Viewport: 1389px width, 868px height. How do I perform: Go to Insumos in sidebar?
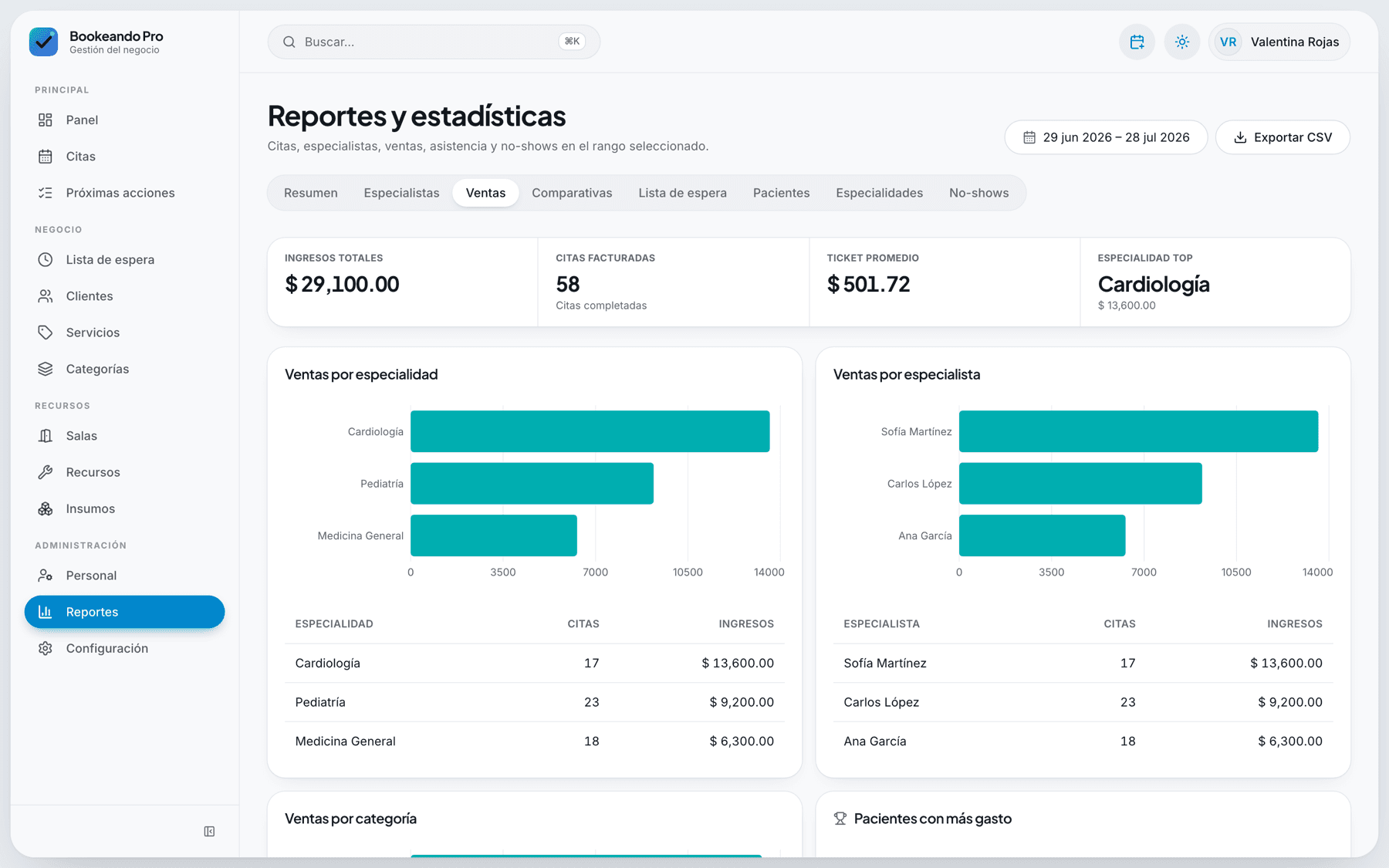tap(124, 508)
